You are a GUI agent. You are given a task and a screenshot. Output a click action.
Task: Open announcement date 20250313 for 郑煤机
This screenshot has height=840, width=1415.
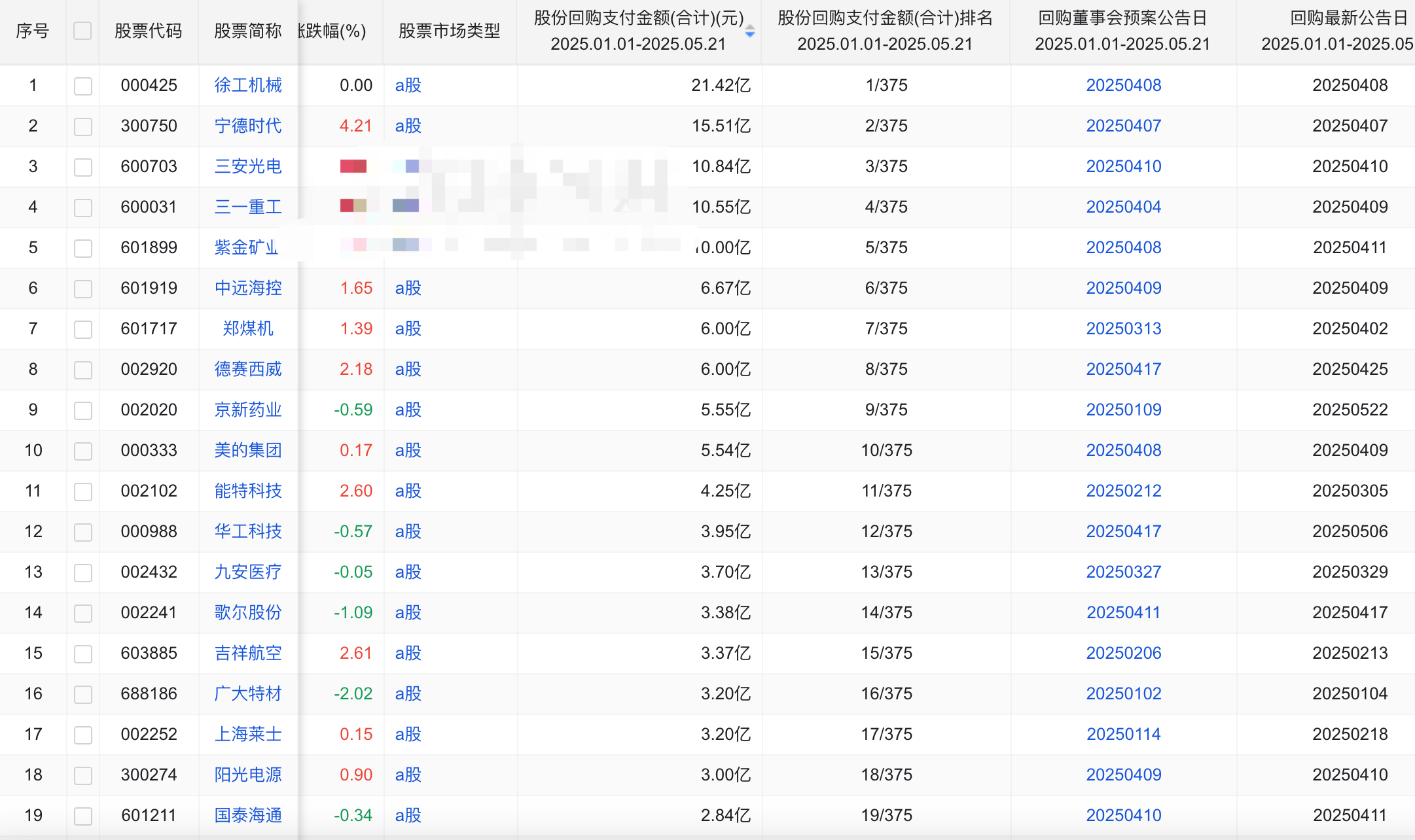1124,328
